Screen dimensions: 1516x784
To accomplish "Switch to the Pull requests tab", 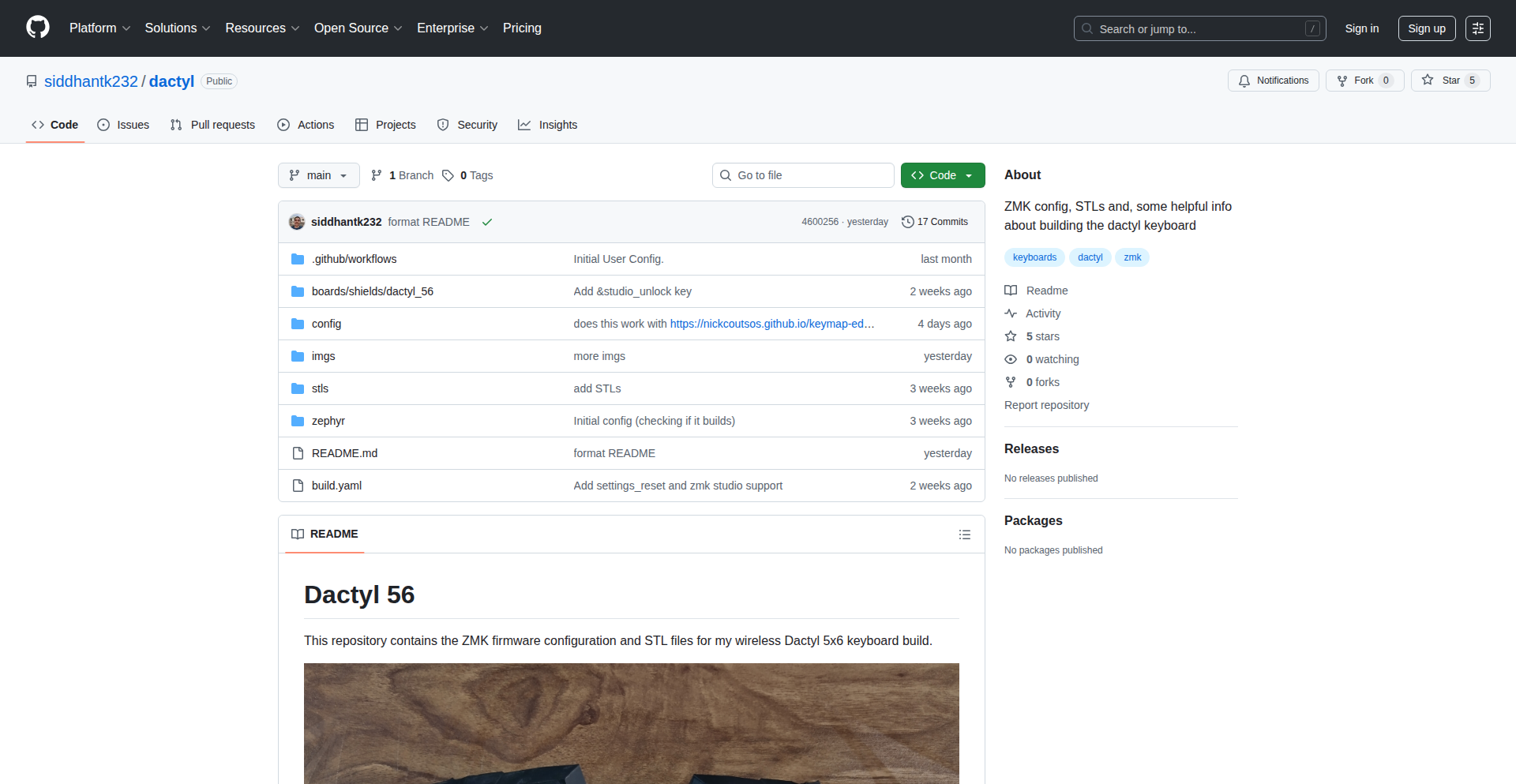I will click(212, 125).
